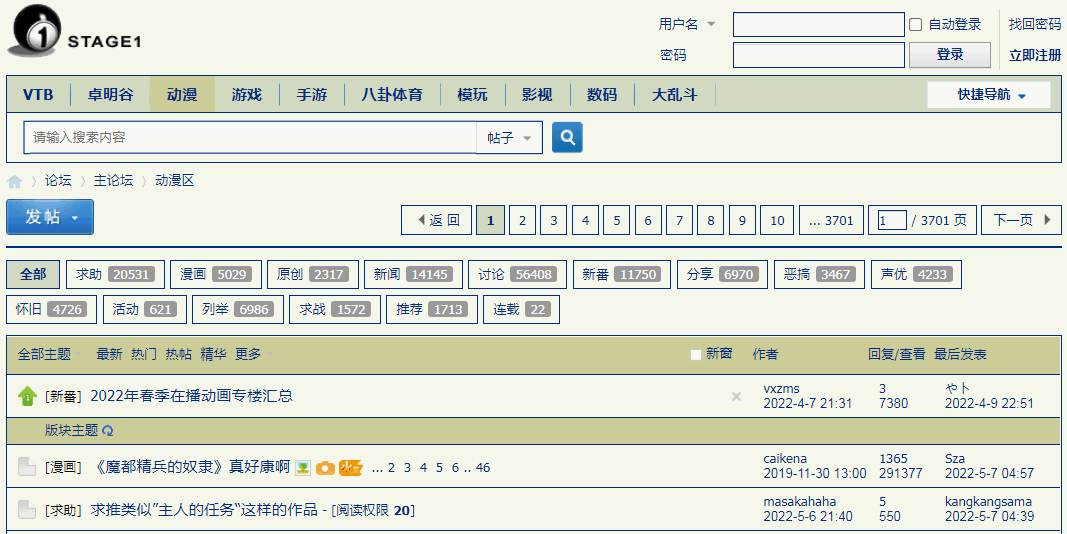The height and width of the screenshot is (534, 1067).
Task: Open the 帖子 search type dropdown
Action: 509,137
